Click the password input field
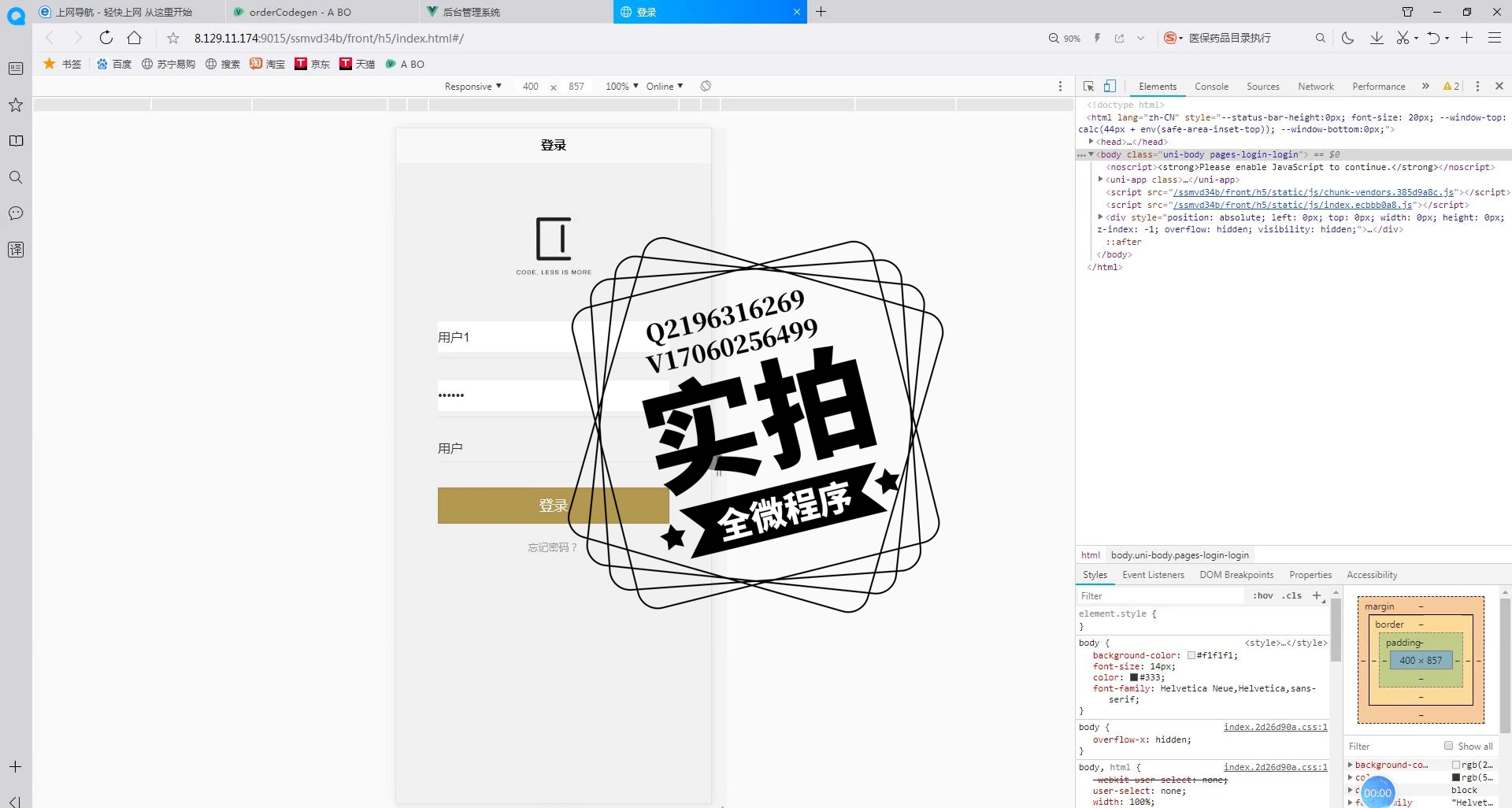1512x808 pixels. point(554,395)
